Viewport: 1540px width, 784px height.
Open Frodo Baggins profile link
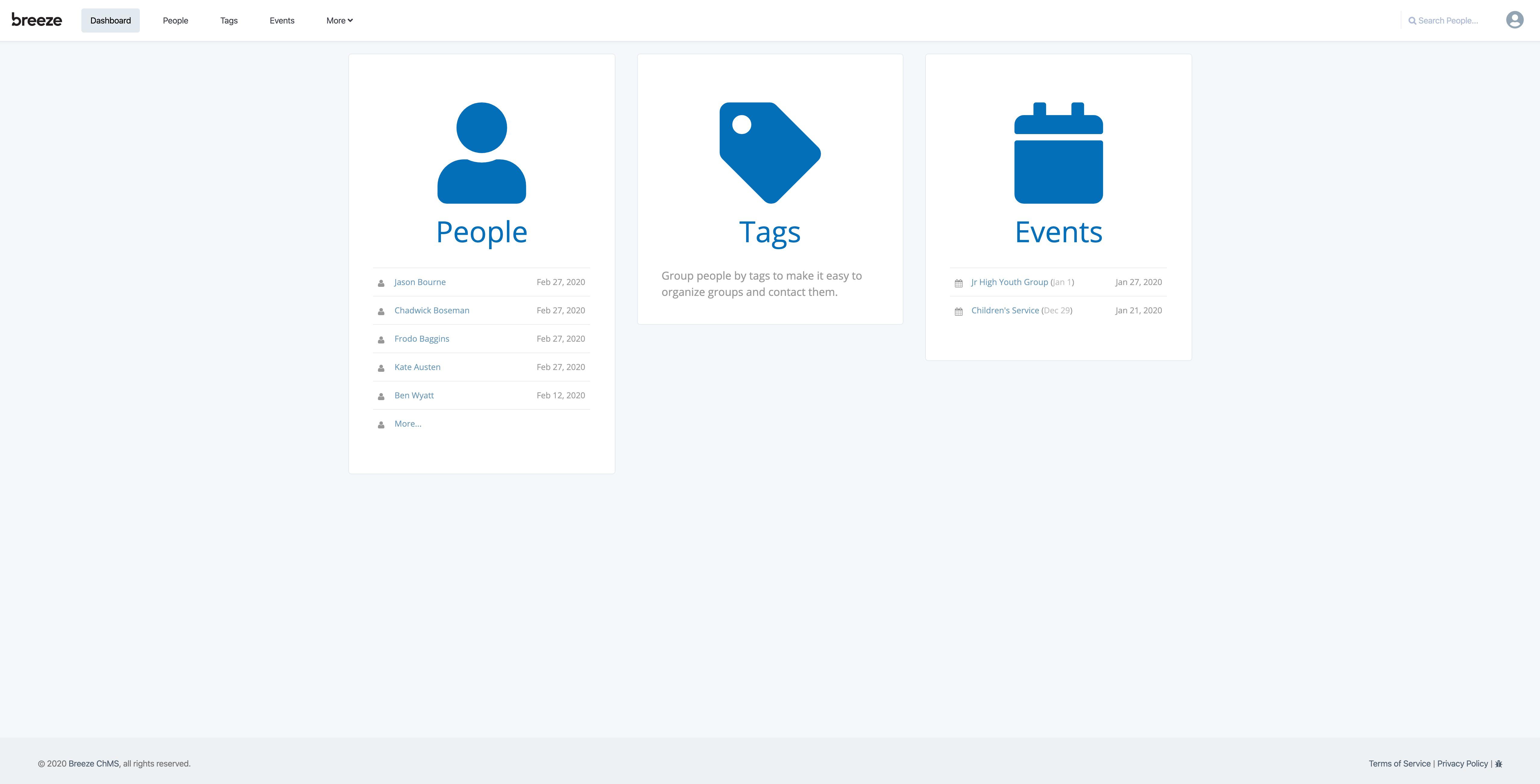(422, 339)
